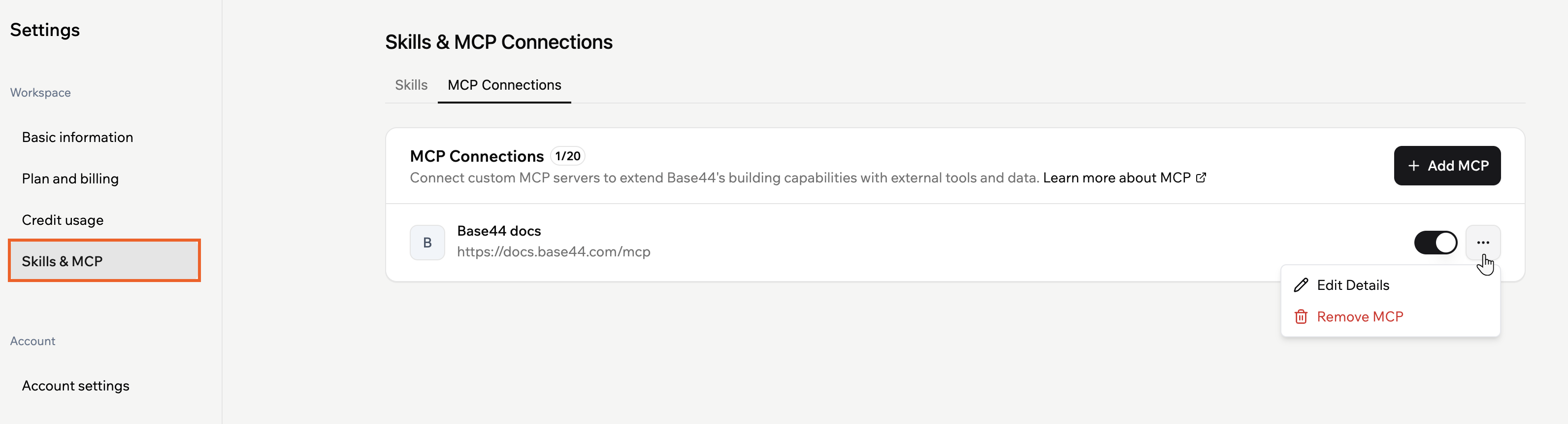The image size is (1568, 424).
Task: Click the trash icon beside Remove MCP
Action: click(x=1302, y=316)
